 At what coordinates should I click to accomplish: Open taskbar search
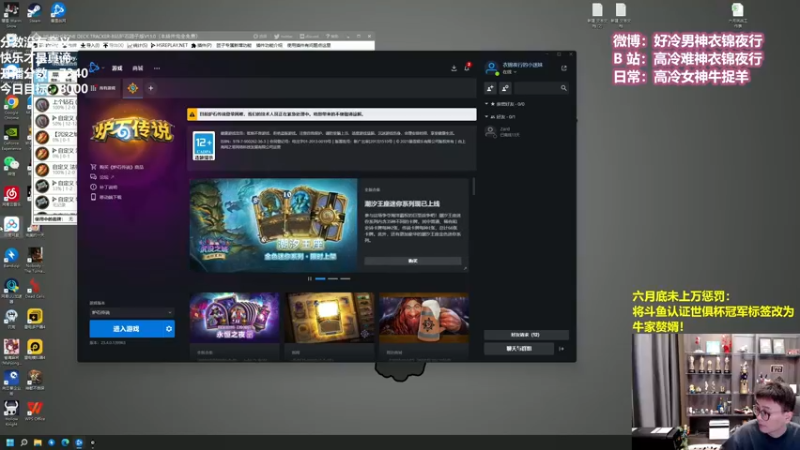[x=23, y=443]
